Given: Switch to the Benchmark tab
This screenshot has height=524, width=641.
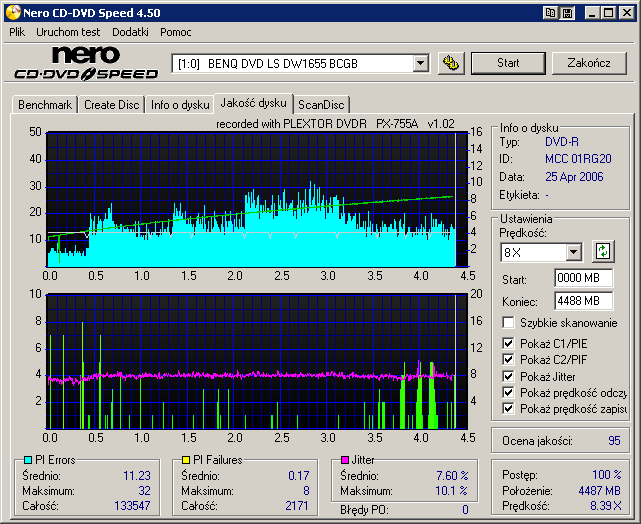Looking at the screenshot, I should pyautogui.click(x=45, y=105).
